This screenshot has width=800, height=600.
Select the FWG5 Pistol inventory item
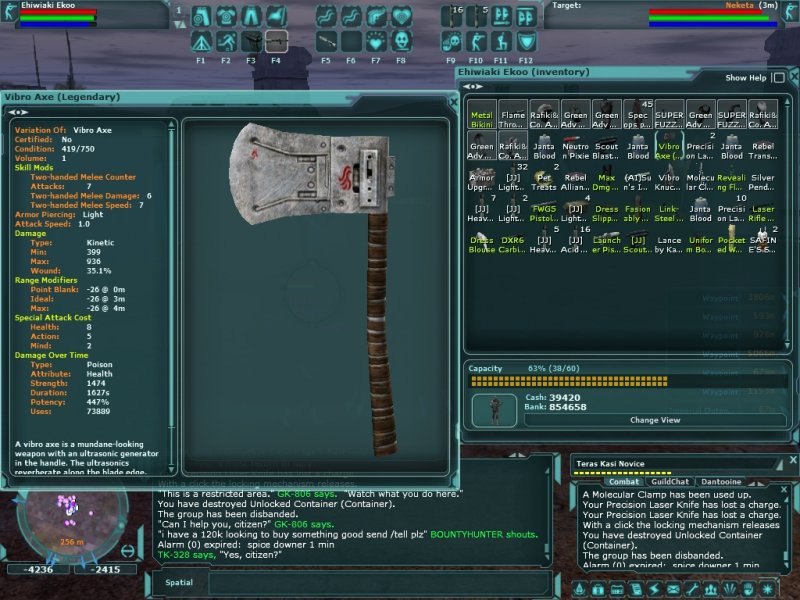click(x=544, y=209)
